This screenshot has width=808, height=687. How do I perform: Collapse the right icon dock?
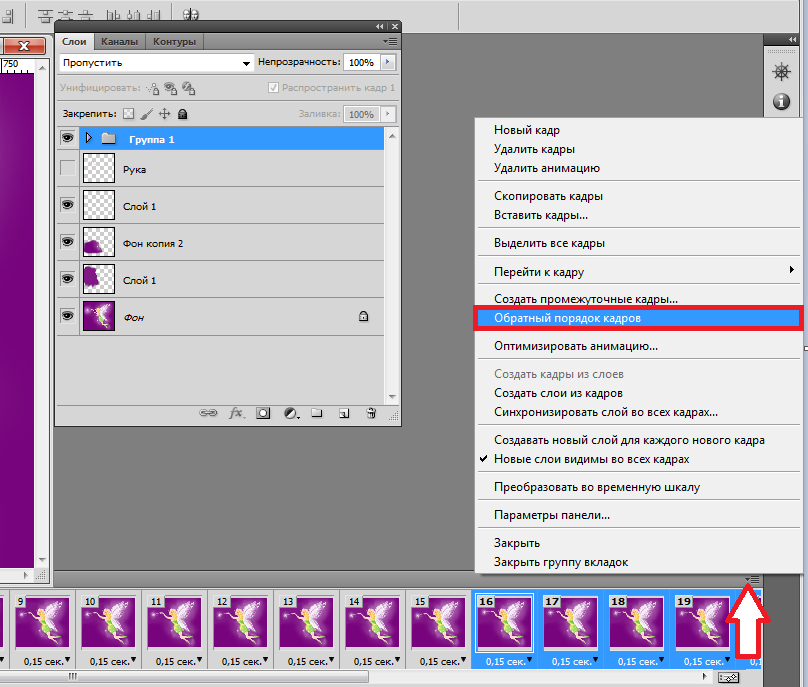click(792, 40)
